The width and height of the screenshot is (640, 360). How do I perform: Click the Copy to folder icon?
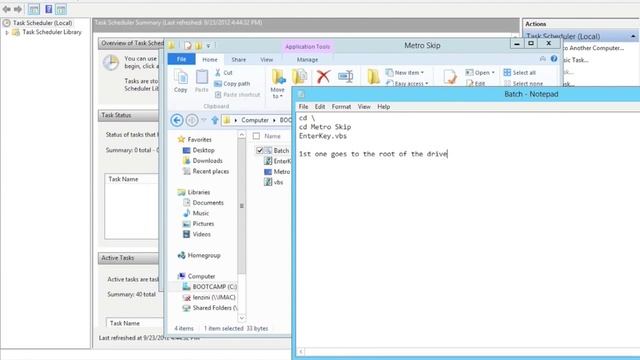pyautogui.click(x=299, y=76)
